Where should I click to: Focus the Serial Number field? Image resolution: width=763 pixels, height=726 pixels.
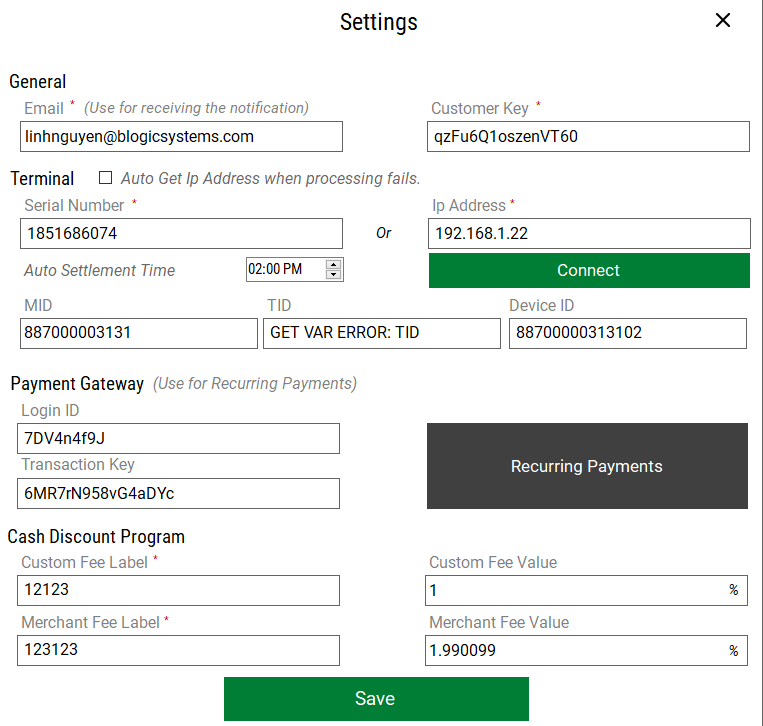[x=181, y=234]
